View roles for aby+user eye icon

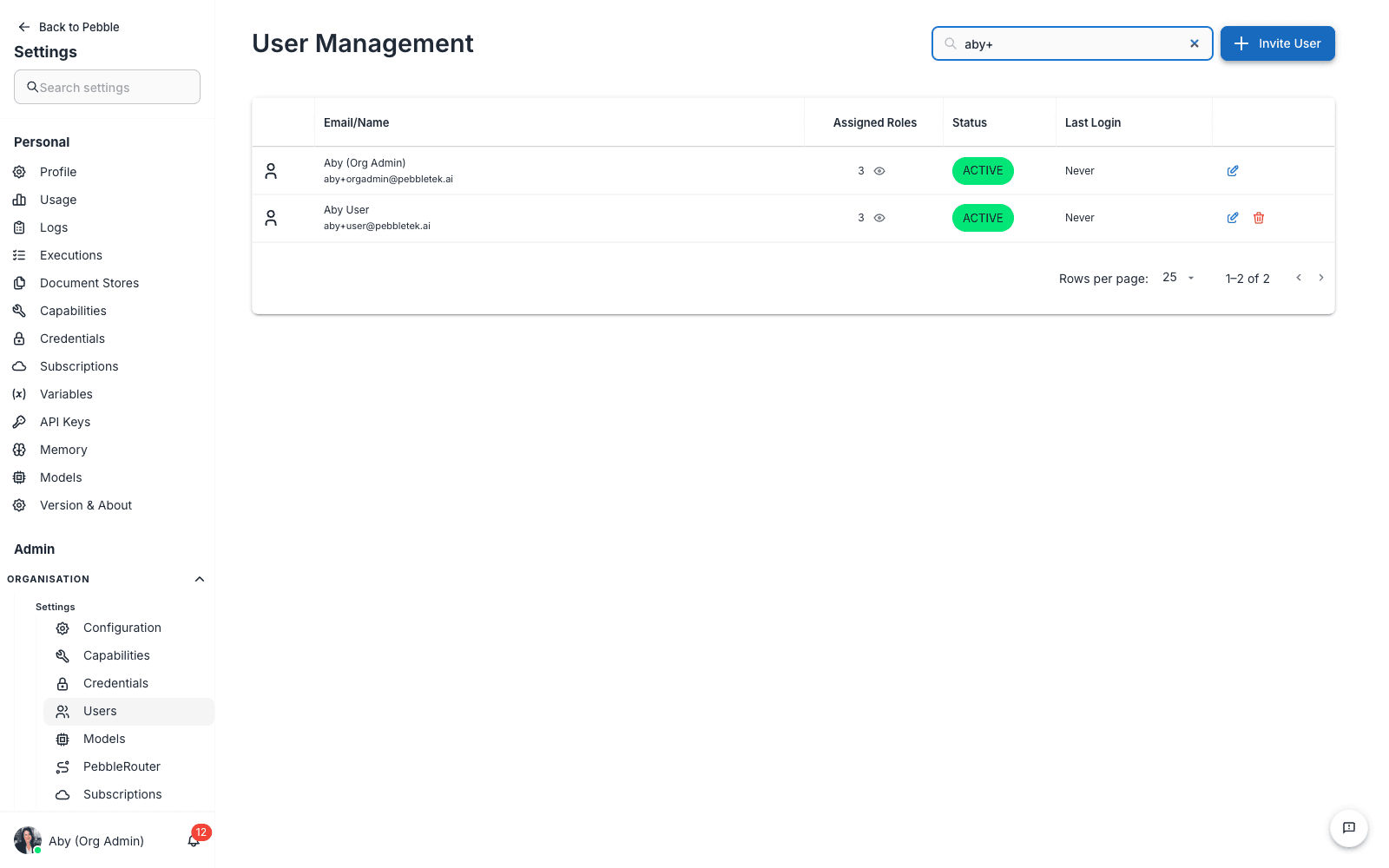pyautogui.click(x=879, y=218)
